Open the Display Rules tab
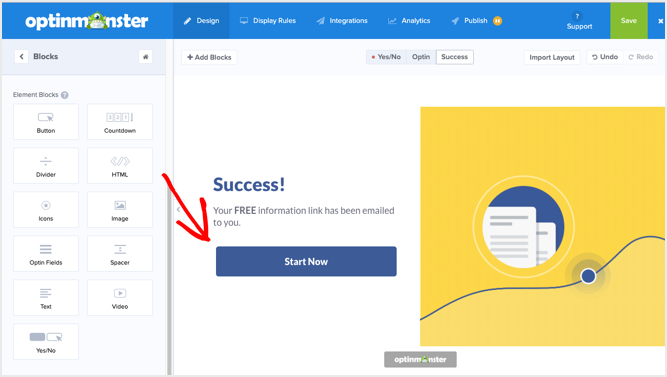Screen dimensions: 667x377 [268, 21]
